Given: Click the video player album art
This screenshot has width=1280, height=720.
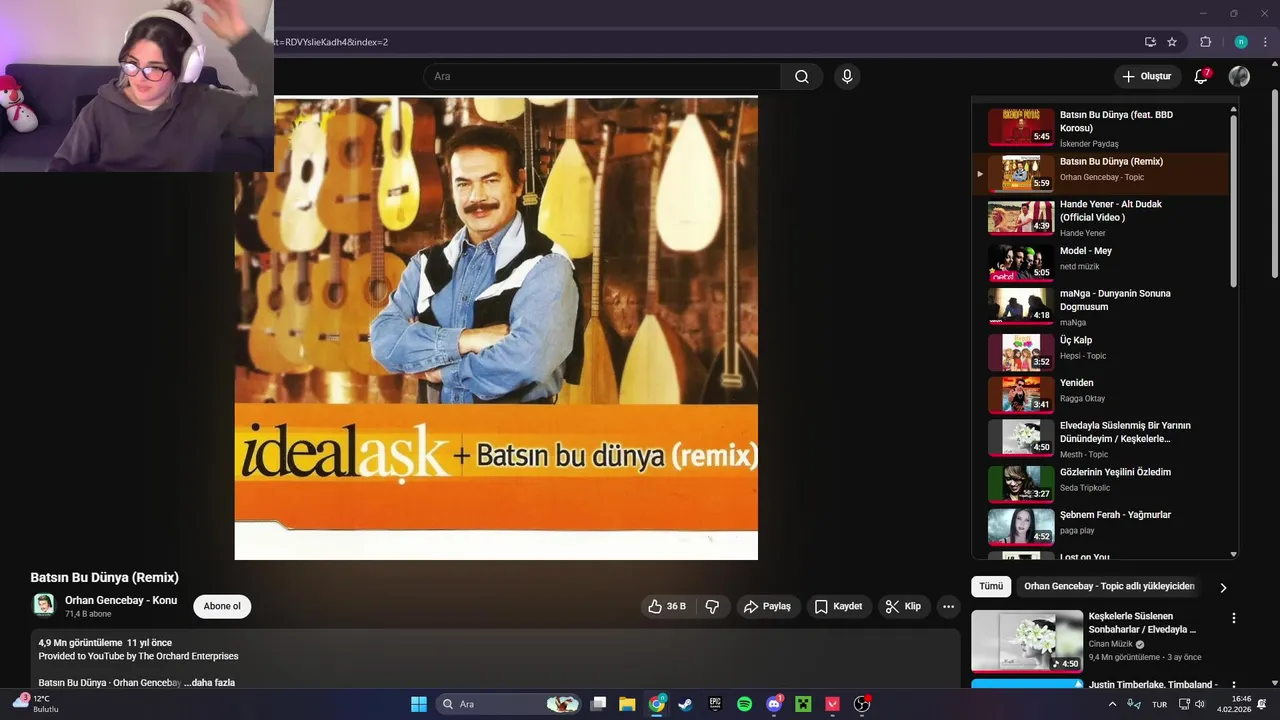Looking at the screenshot, I should click(x=496, y=328).
